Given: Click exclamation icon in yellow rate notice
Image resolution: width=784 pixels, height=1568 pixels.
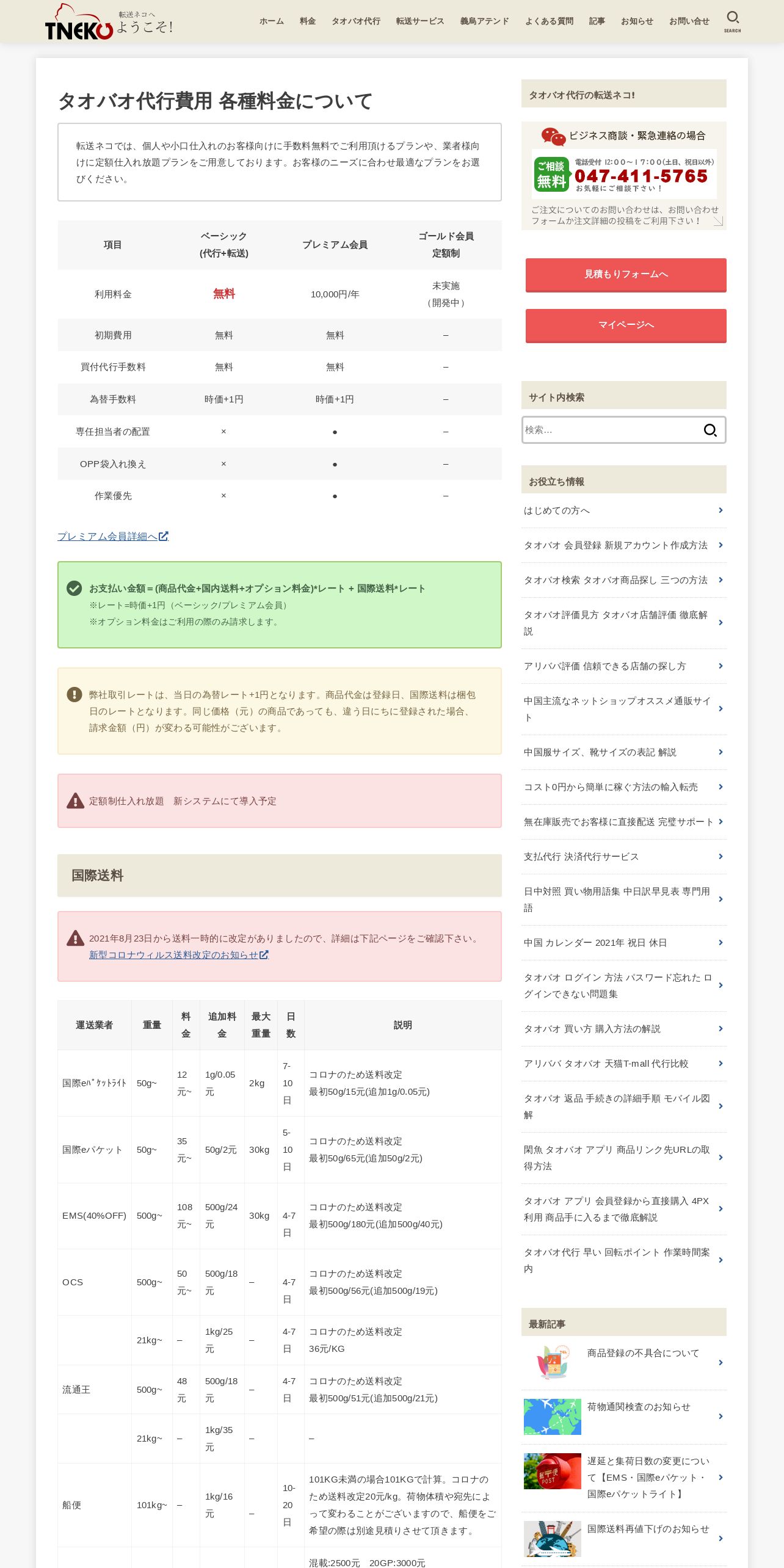Looking at the screenshot, I should 74,694.
